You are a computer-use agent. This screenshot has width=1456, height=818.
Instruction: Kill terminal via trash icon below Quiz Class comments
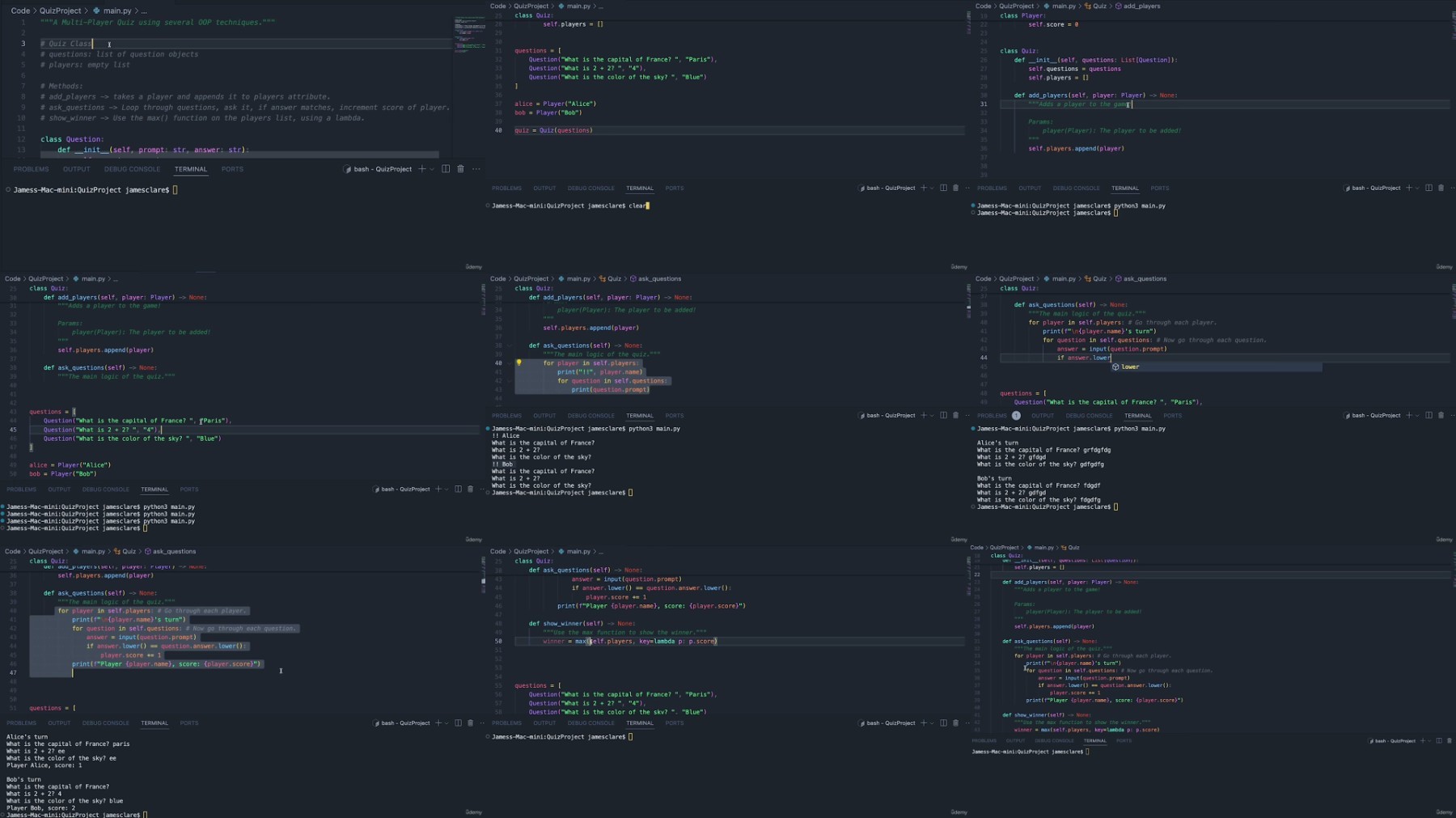point(461,169)
